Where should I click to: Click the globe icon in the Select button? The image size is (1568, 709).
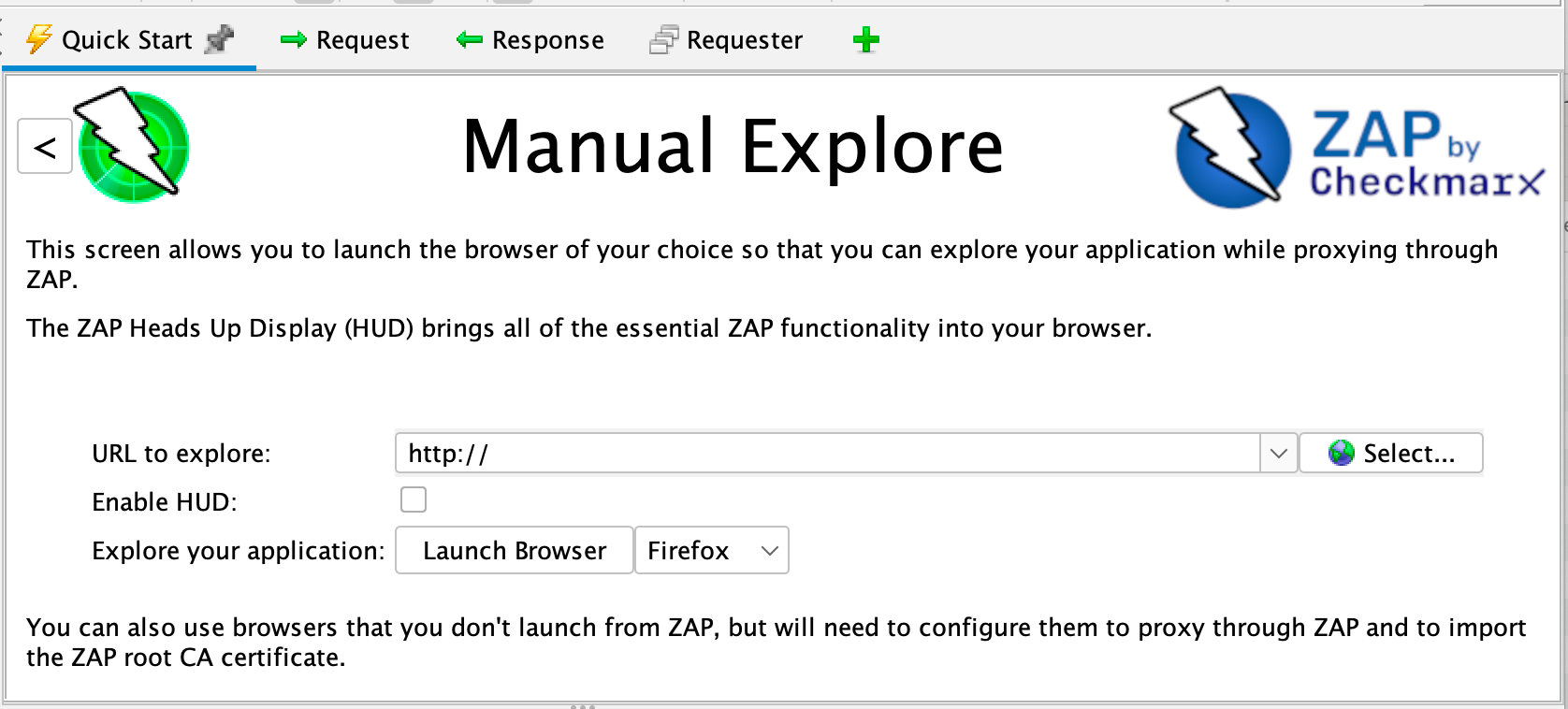pyautogui.click(x=1341, y=454)
